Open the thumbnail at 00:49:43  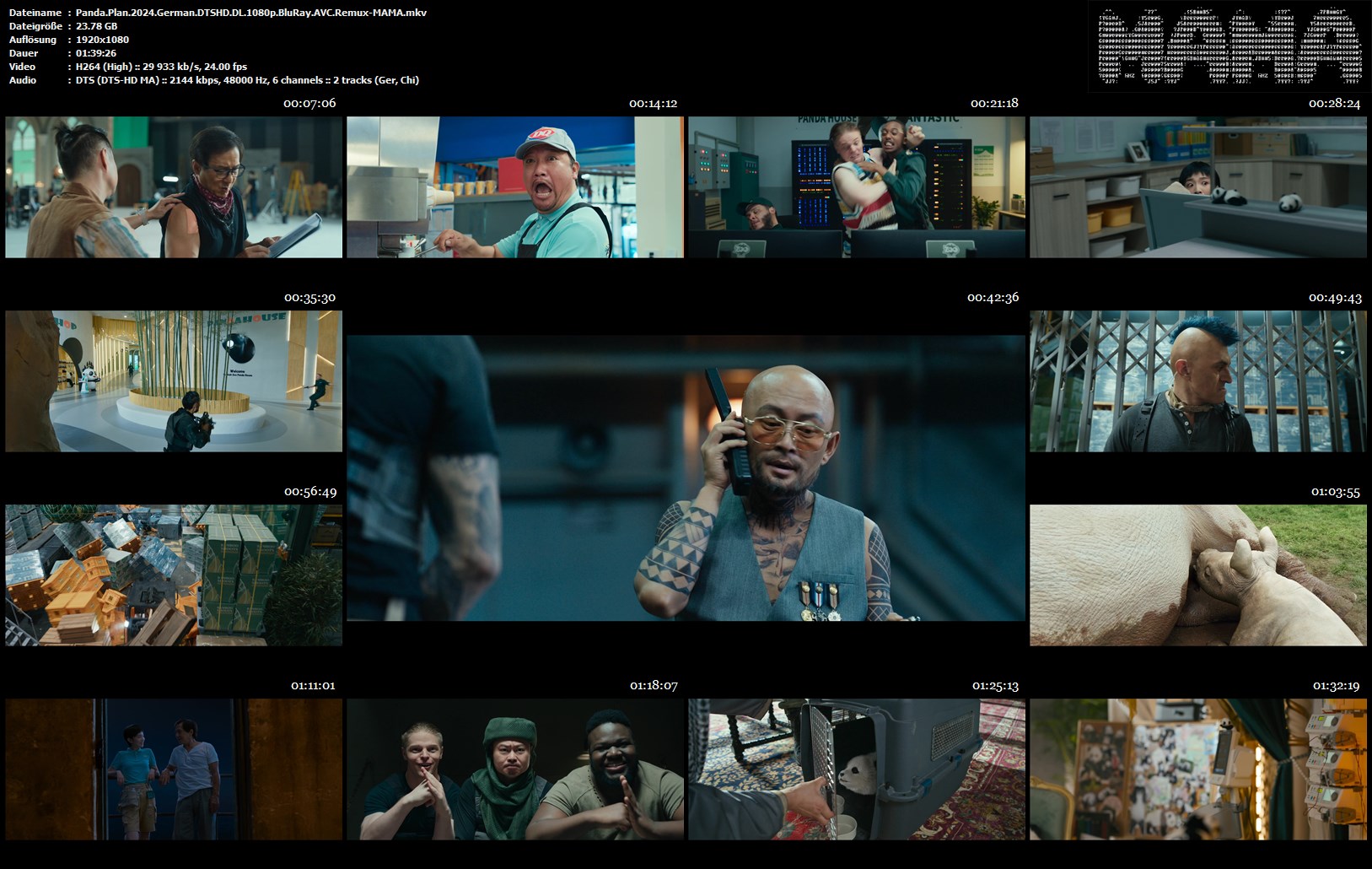(x=1198, y=381)
